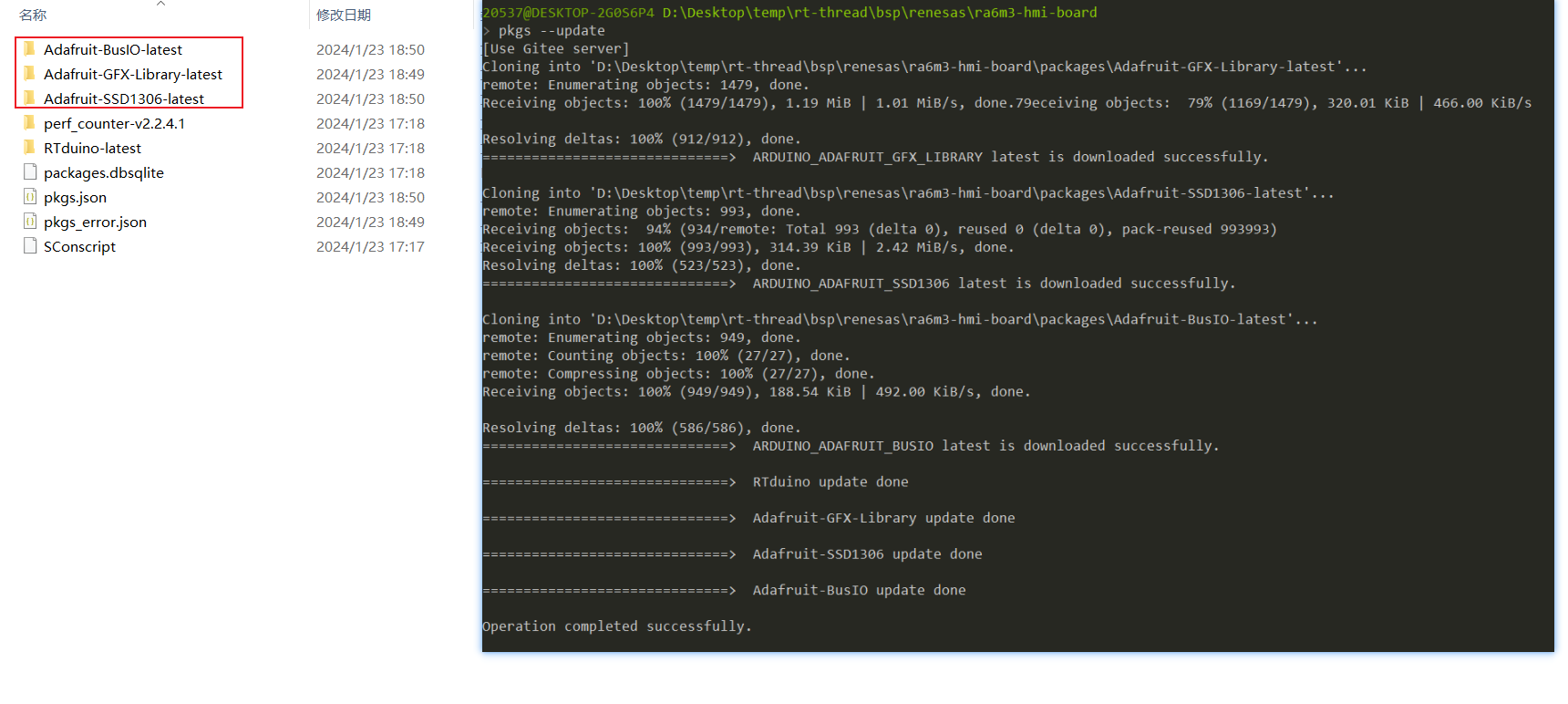Screen dimensions: 1568x704
Task: Click the Cloning into Adafruit-BusIO-latest line
Action: [x=900, y=319]
